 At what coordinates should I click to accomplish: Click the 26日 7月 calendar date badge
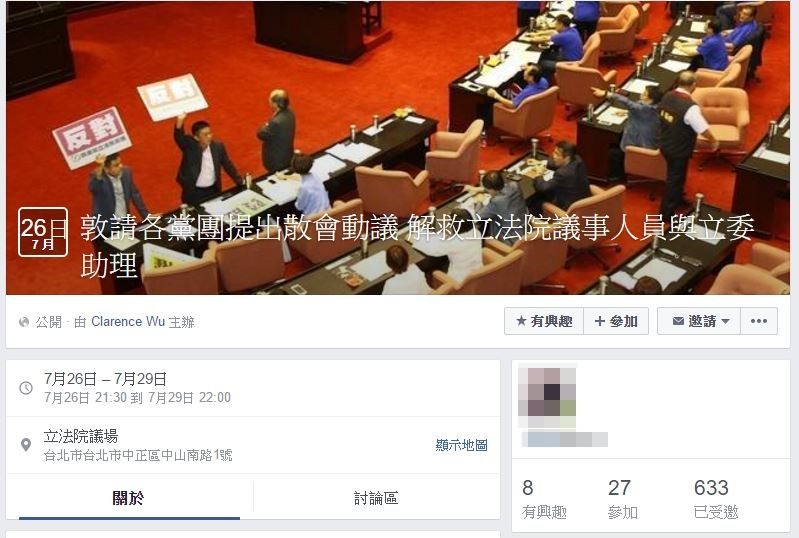coord(43,232)
